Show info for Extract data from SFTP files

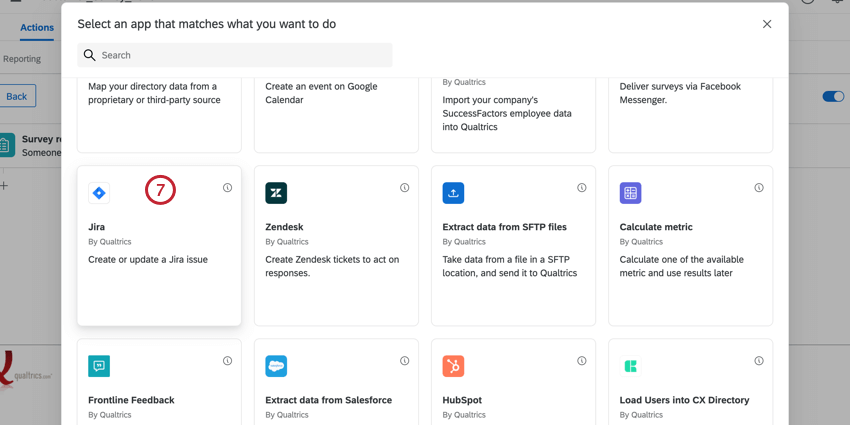[581, 188]
